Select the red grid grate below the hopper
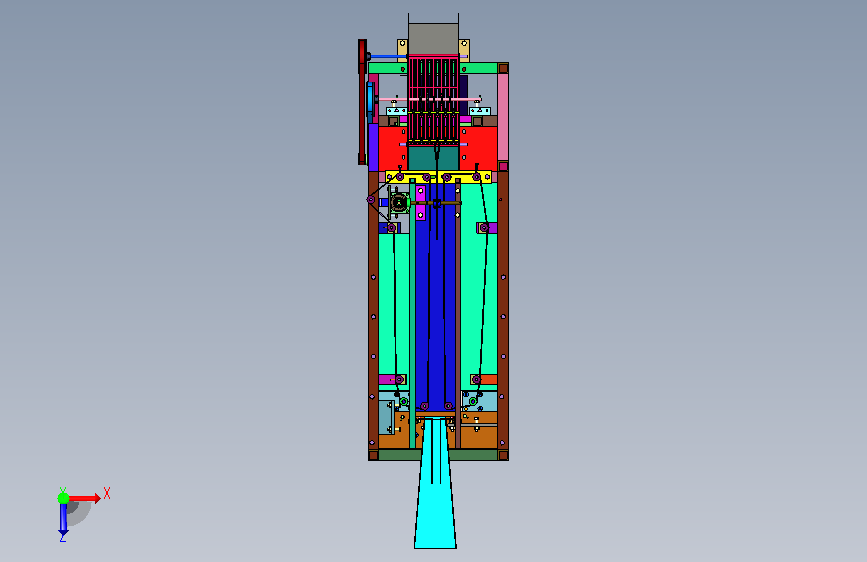867x562 pixels. (x=433, y=100)
